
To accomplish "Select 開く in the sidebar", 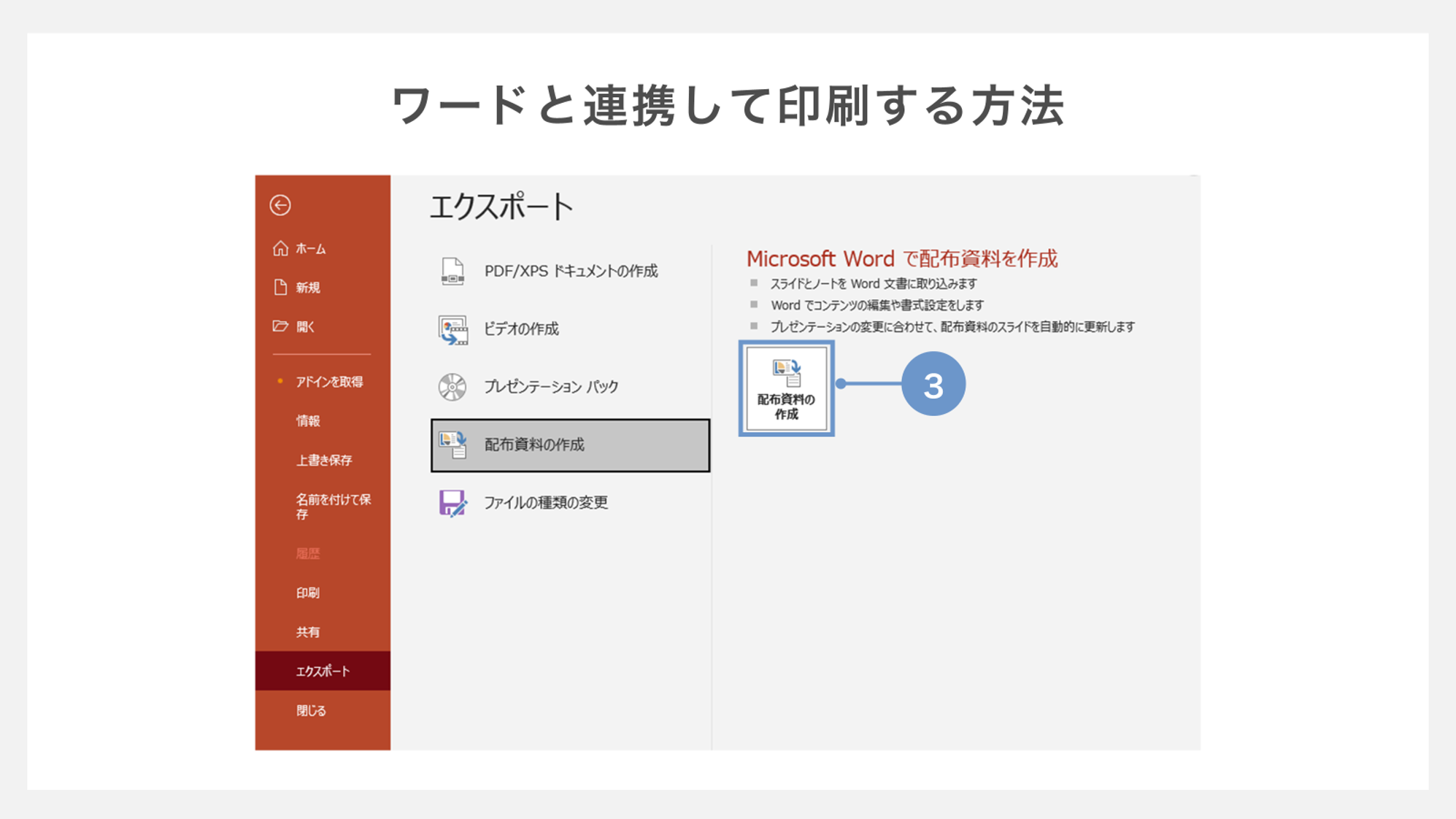I will tap(323, 326).
